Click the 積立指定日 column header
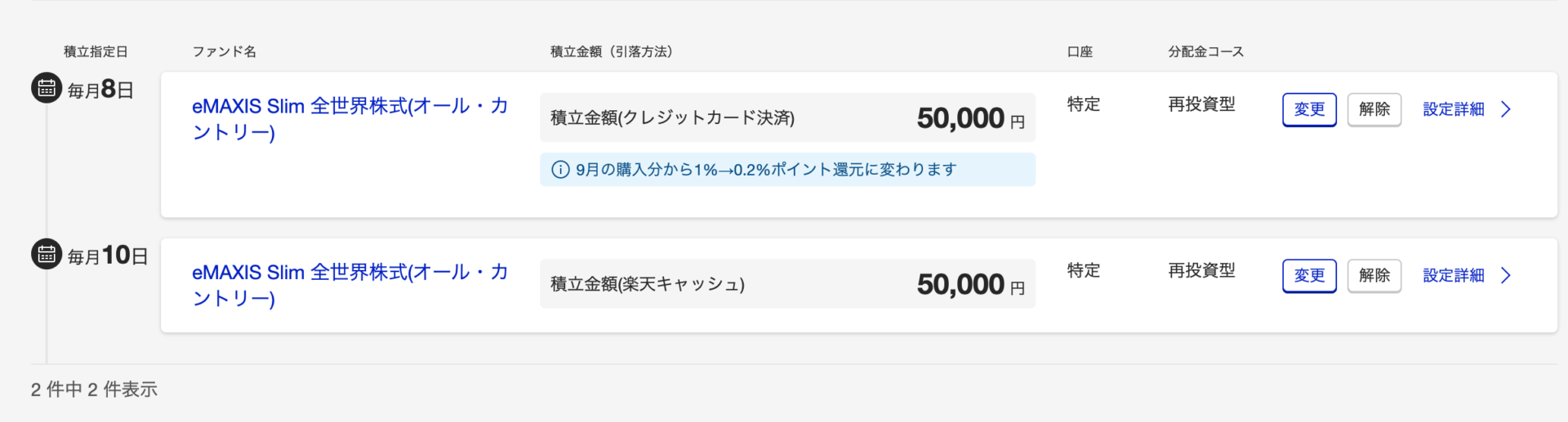1568x422 pixels. click(96, 51)
